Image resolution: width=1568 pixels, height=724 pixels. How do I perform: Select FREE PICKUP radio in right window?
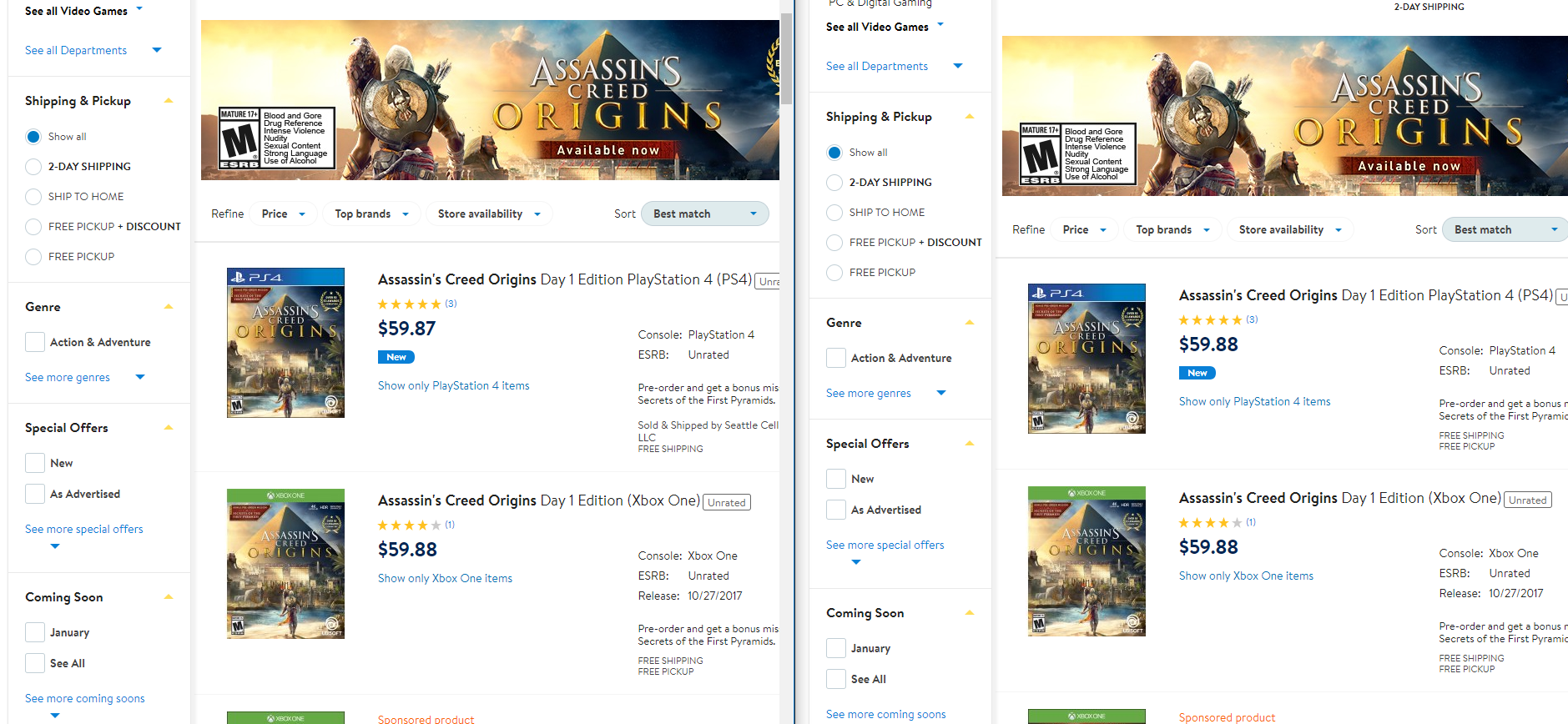tap(834, 273)
